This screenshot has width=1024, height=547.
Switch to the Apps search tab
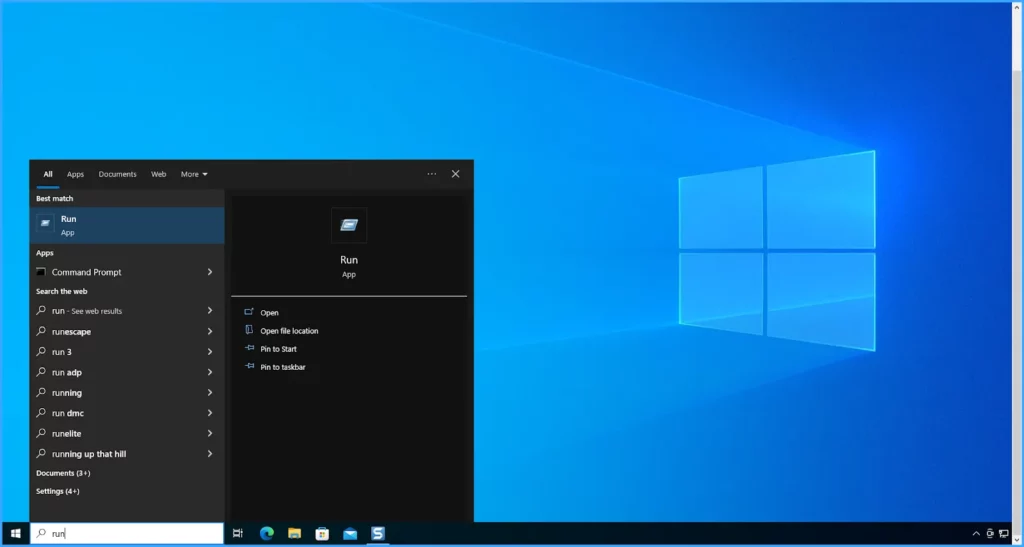click(x=76, y=174)
